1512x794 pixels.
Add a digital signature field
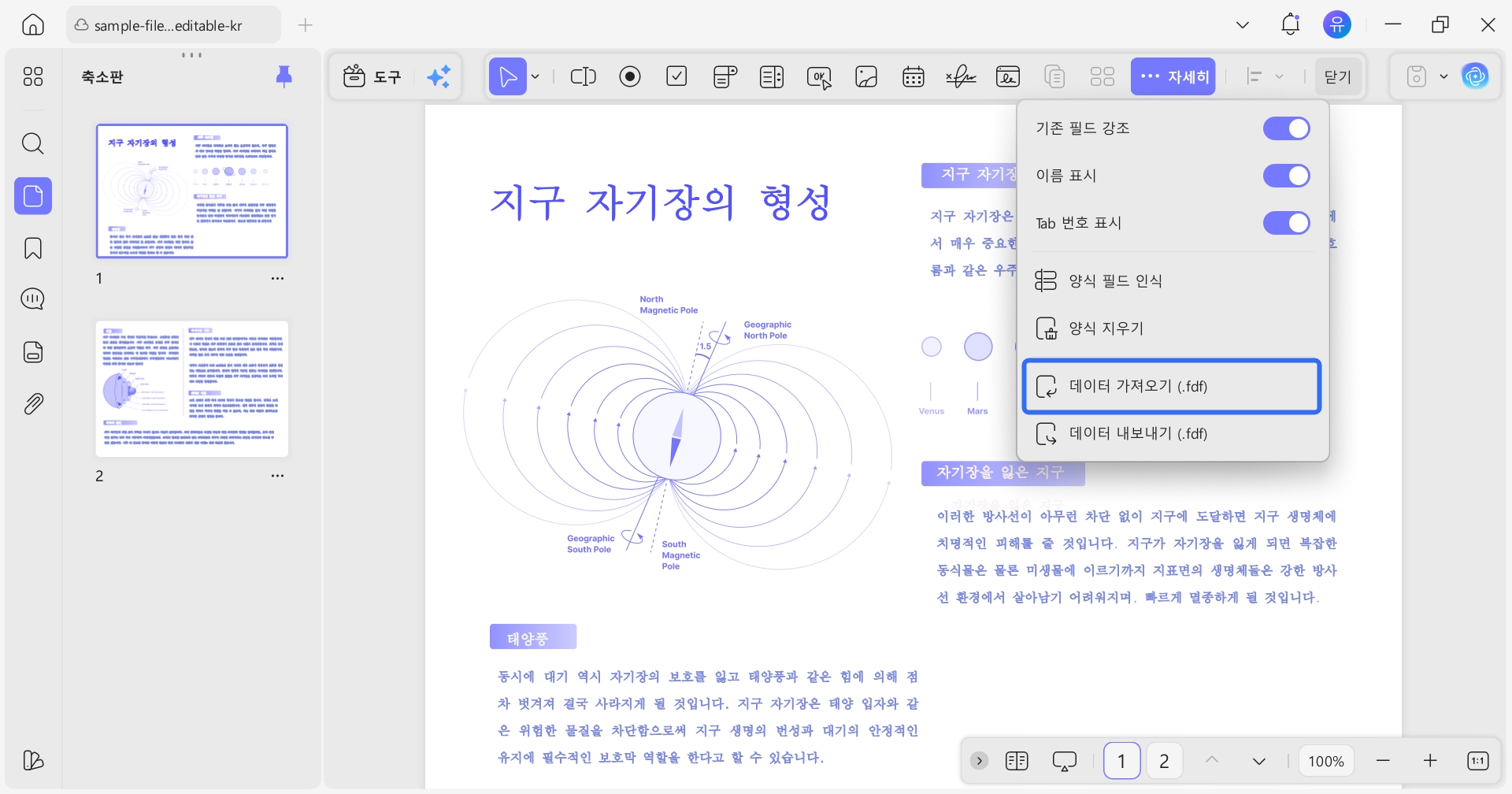pyautogui.click(x=1008, y=76)
